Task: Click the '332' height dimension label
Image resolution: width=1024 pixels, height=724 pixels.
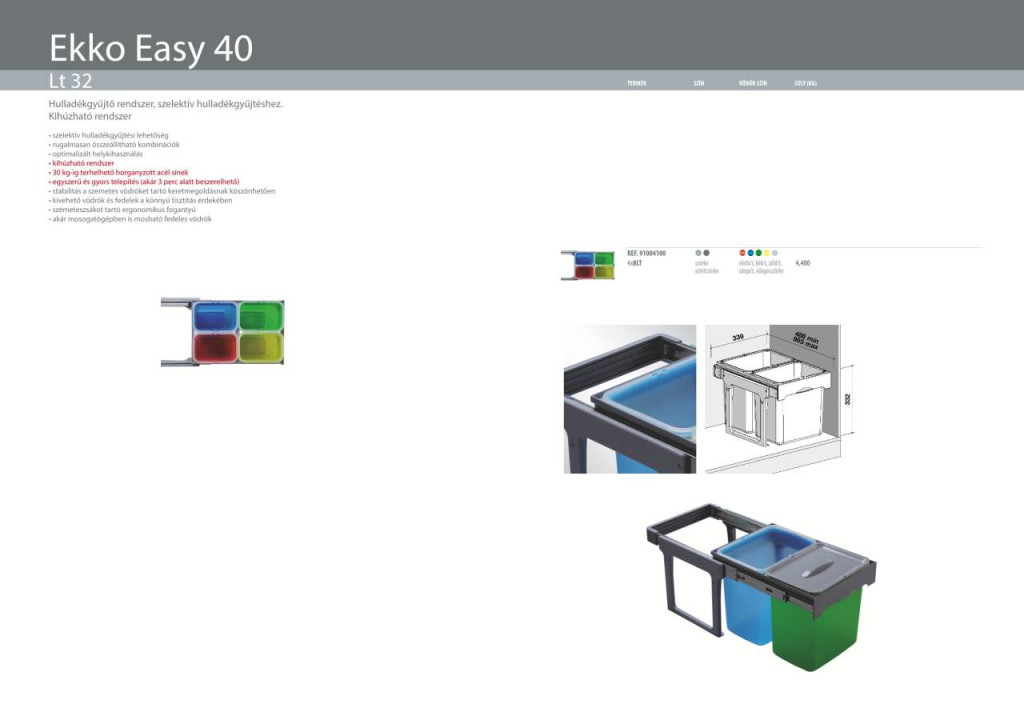Action: click(848, 399)
